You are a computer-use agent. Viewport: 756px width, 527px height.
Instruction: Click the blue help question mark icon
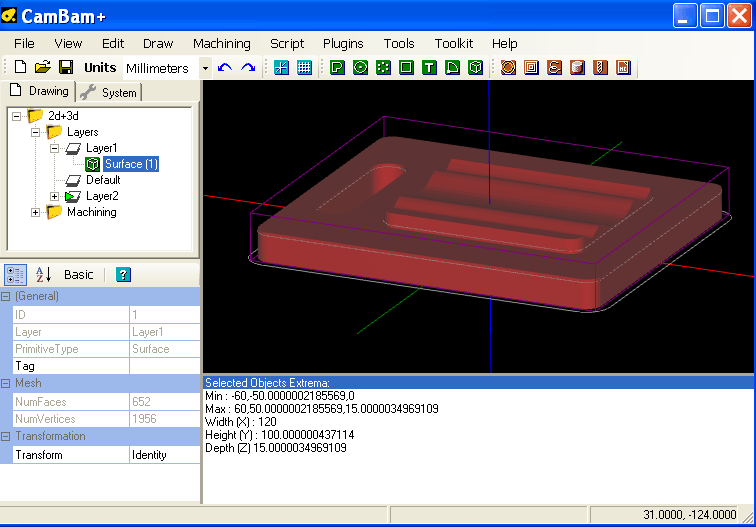tap(123, 274)
